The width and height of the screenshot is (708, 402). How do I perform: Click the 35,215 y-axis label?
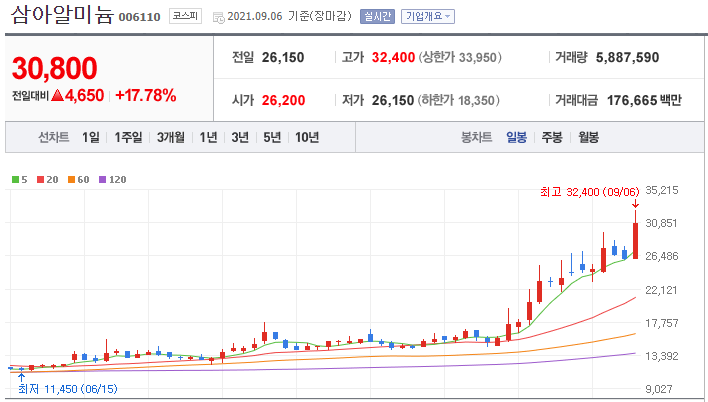click(x=662, y=190)
